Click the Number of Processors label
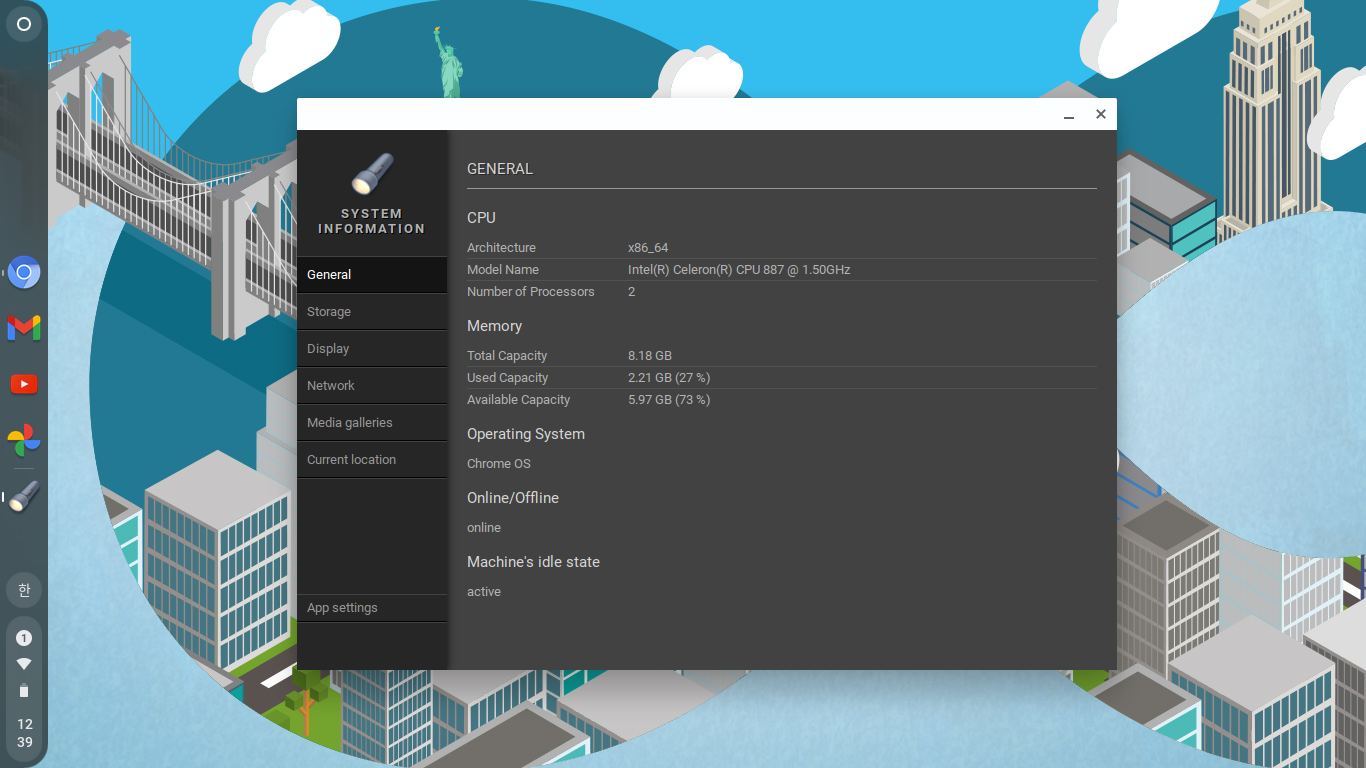The height and width of the screenshot is (768, 1366). 531,292
